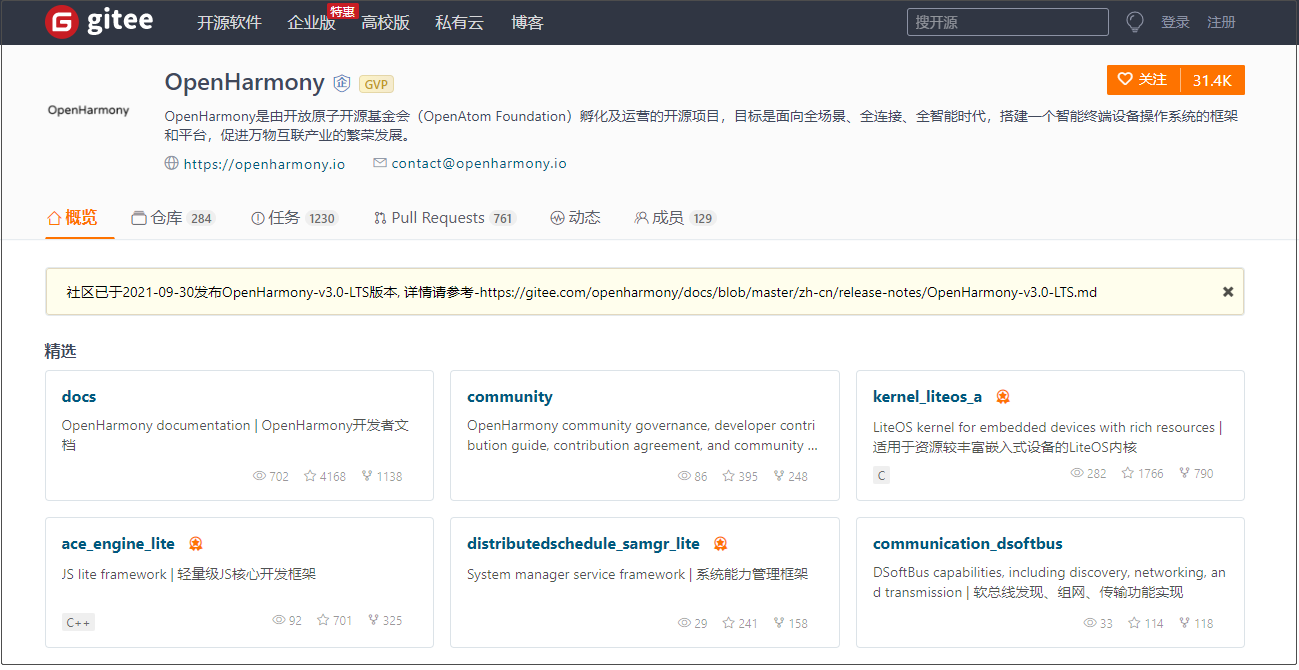Open 博客 in the top navigation
This screenshot has width=1299, height=670.
527,22
